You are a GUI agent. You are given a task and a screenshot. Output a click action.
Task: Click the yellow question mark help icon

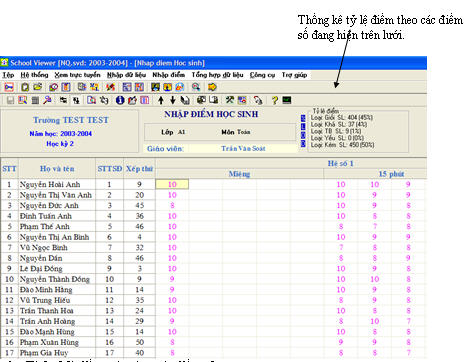[x=274, y=100]
